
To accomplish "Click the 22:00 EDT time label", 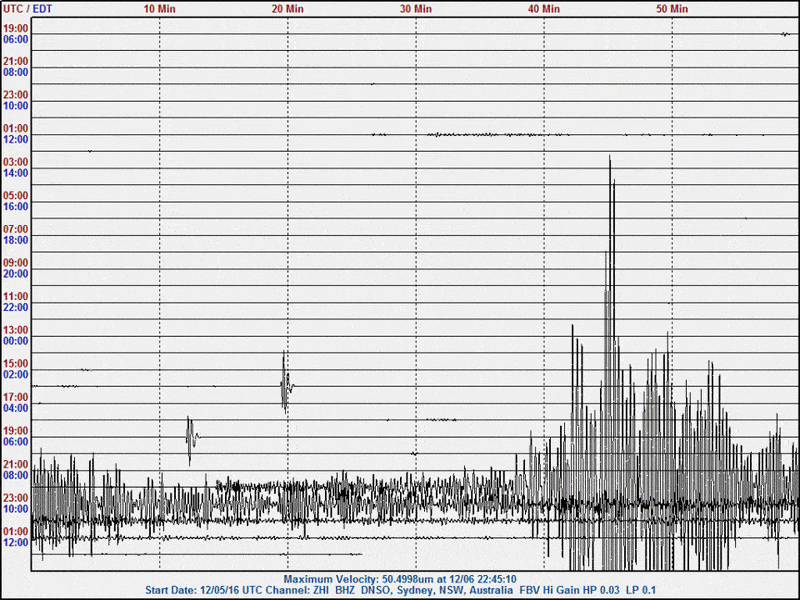I will (16, 308).
